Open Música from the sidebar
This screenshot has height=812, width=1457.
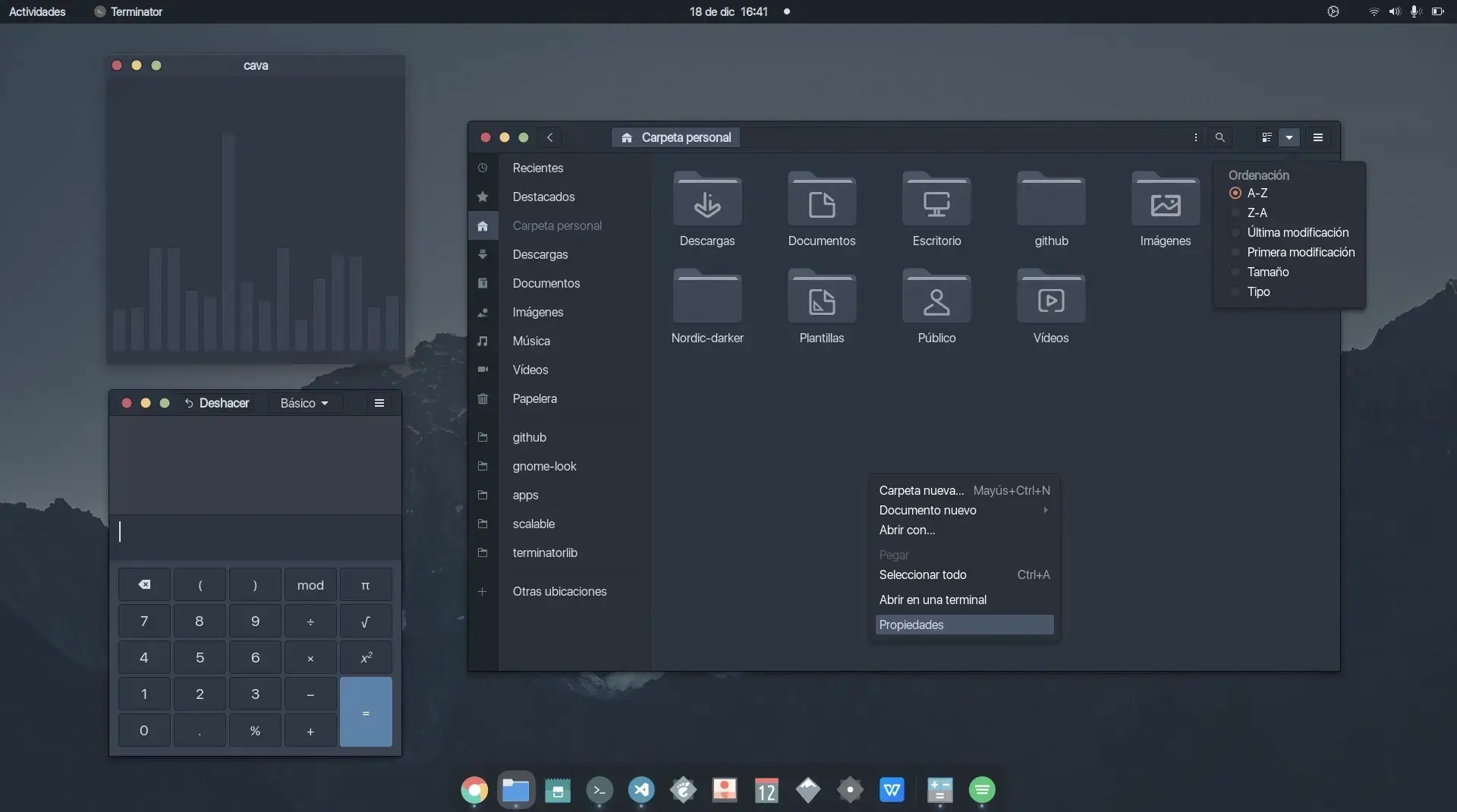pyautogui.click(x=531, y=341)
